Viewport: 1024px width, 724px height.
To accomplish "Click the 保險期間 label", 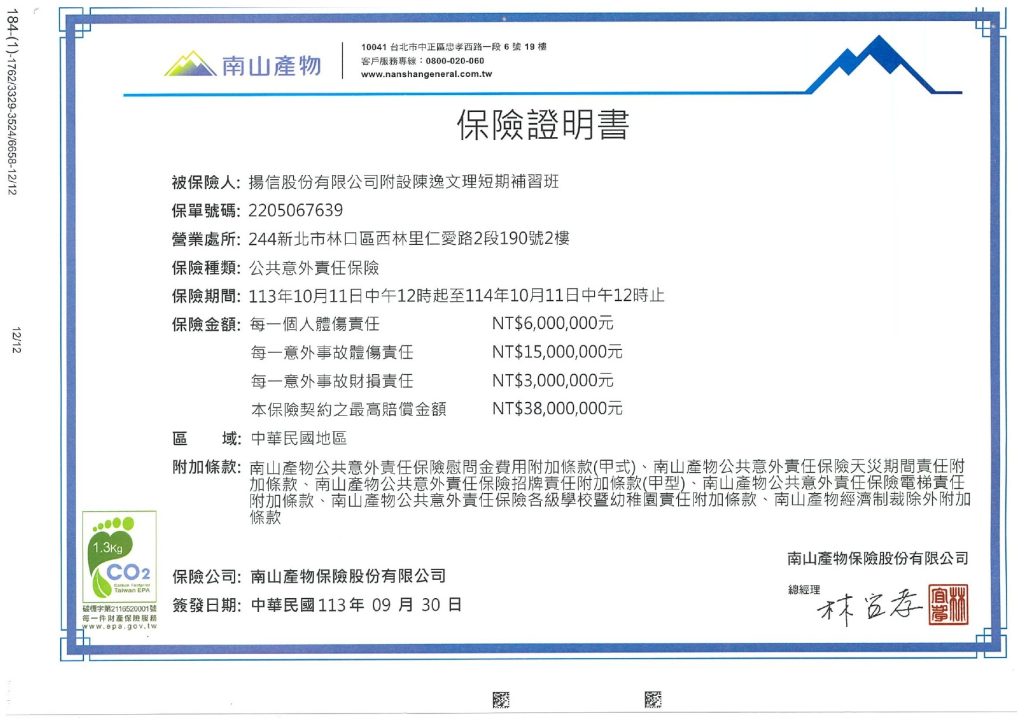I will (x=206, y=296).
